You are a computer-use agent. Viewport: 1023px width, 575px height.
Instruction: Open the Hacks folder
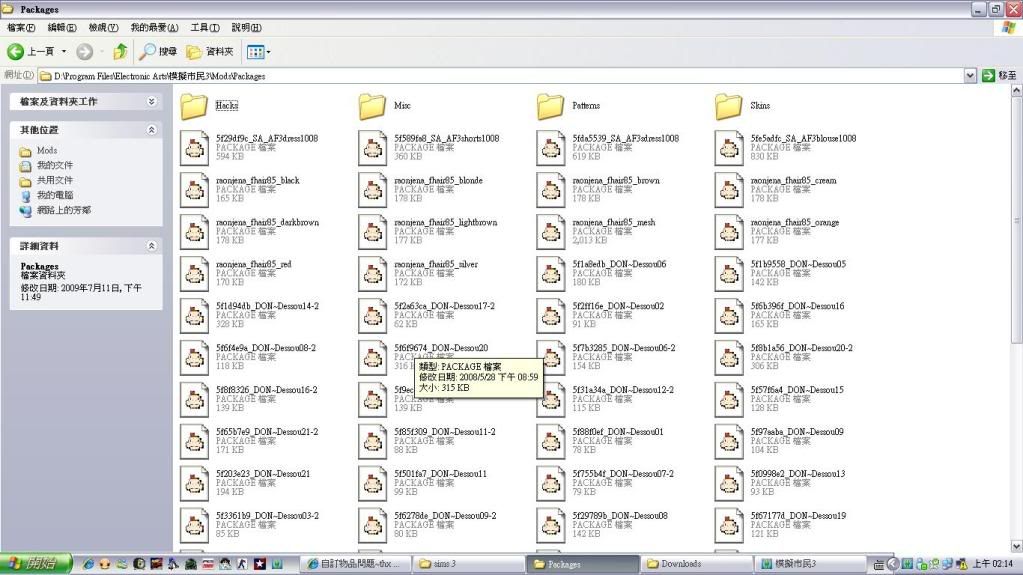coord(194,106)
